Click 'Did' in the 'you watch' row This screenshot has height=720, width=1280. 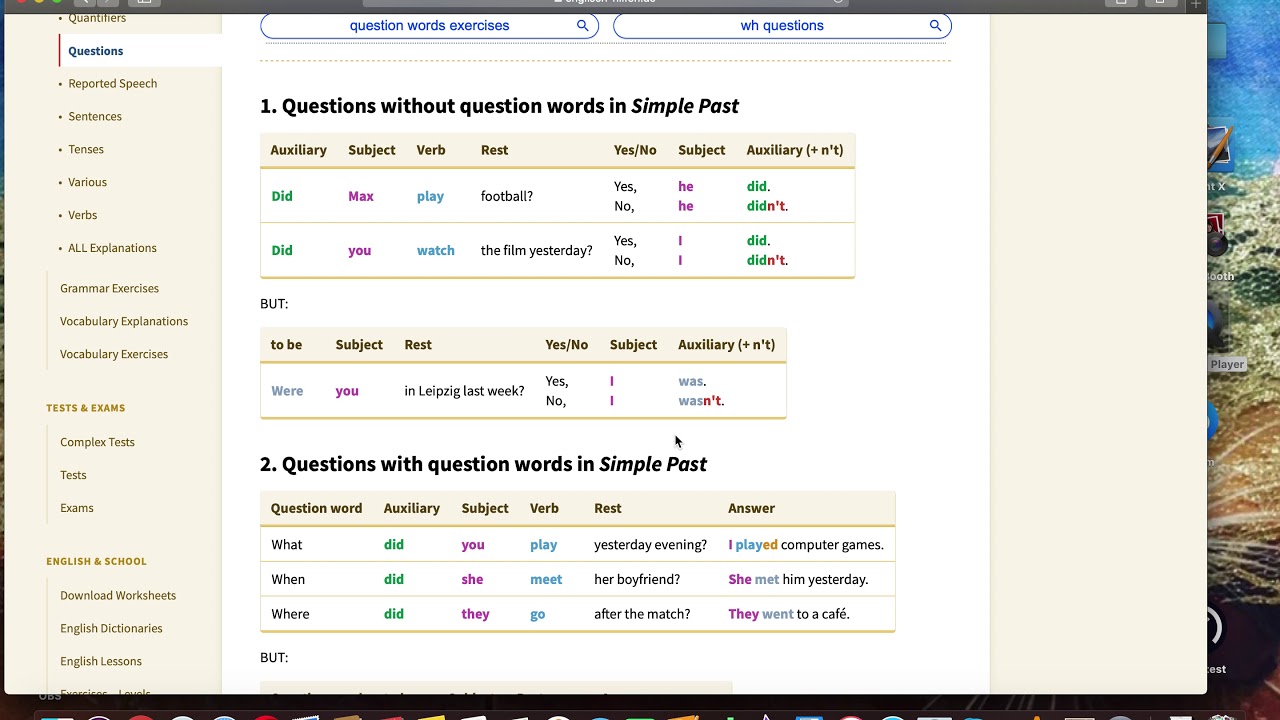[x=282, y=250]
